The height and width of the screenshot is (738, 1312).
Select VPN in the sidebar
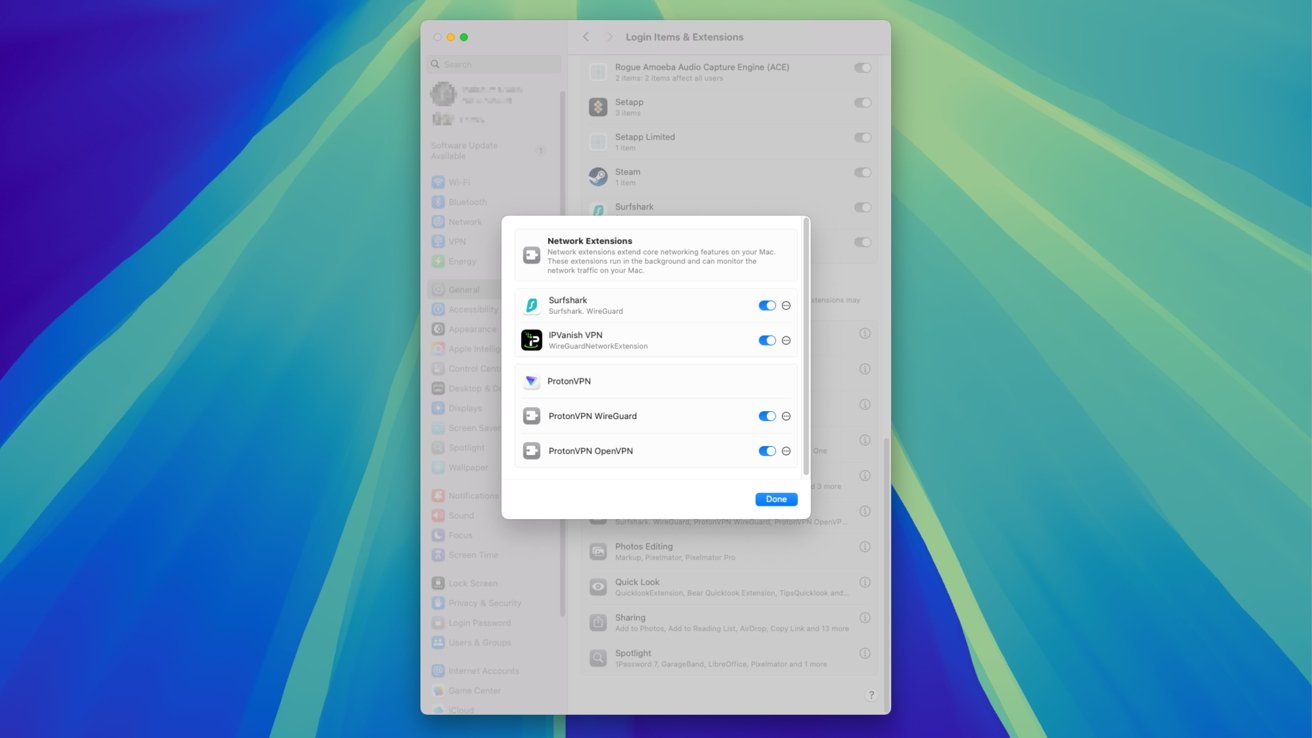(493, 242)
